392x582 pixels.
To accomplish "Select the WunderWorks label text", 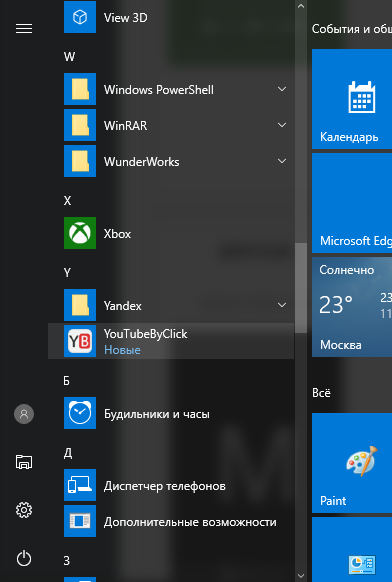I will pos(141,162).
